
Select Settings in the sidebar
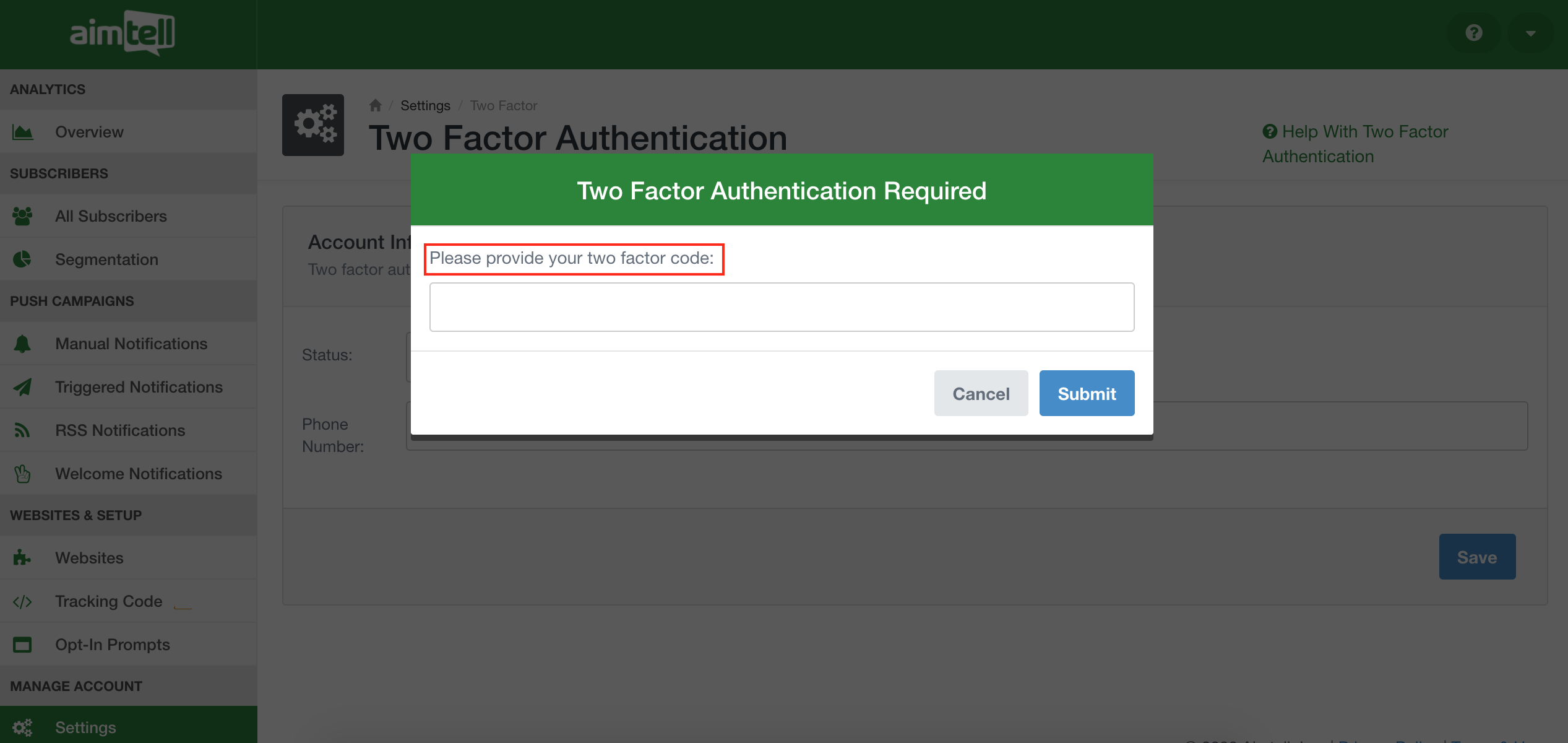click(x=85, y=728)
